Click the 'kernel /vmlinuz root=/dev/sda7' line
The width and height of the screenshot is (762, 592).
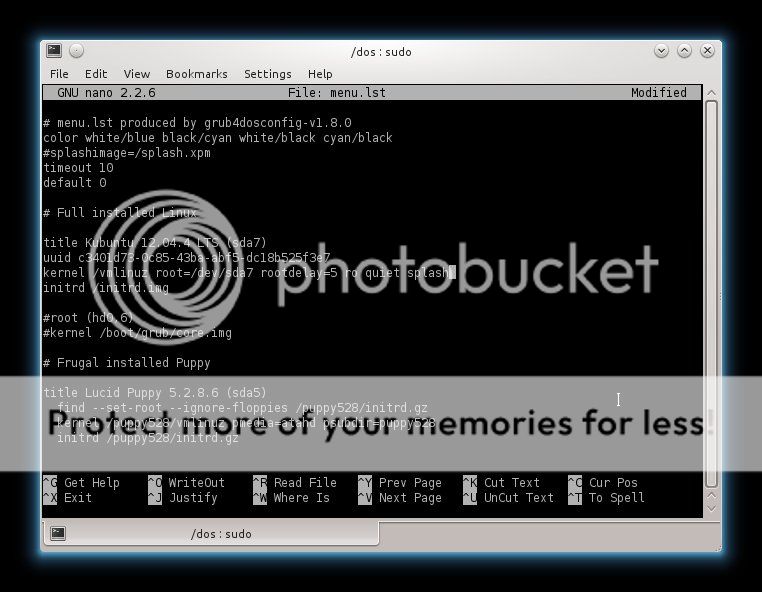pyautogui.click(x=246, y=273)
